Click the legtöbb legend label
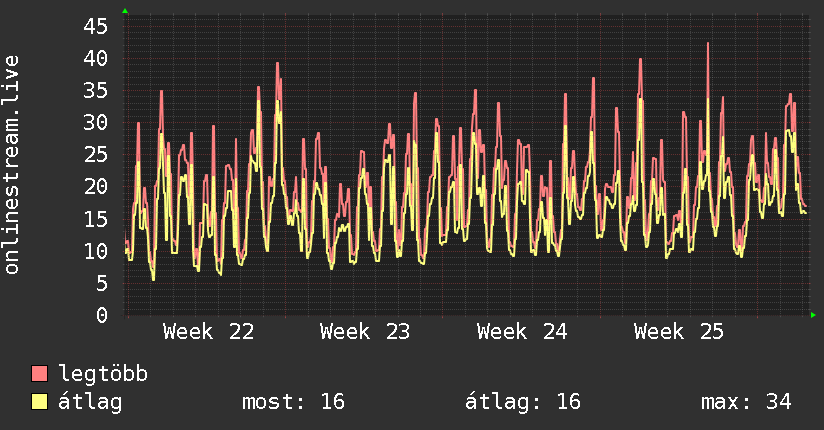The image size is (824, 430). [103, 373]
